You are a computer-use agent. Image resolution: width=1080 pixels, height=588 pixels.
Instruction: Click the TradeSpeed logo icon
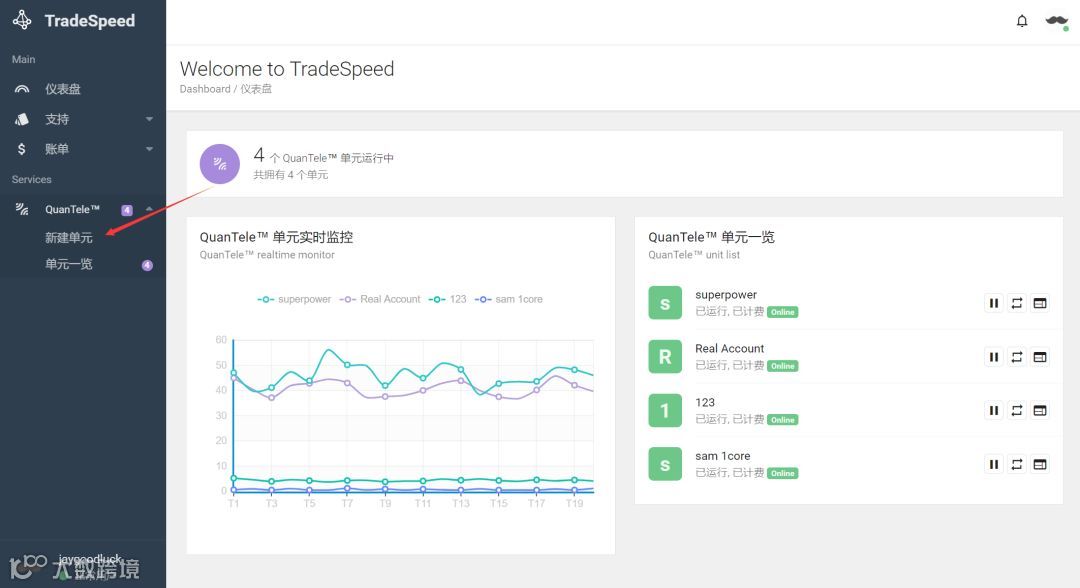[22, 20]
